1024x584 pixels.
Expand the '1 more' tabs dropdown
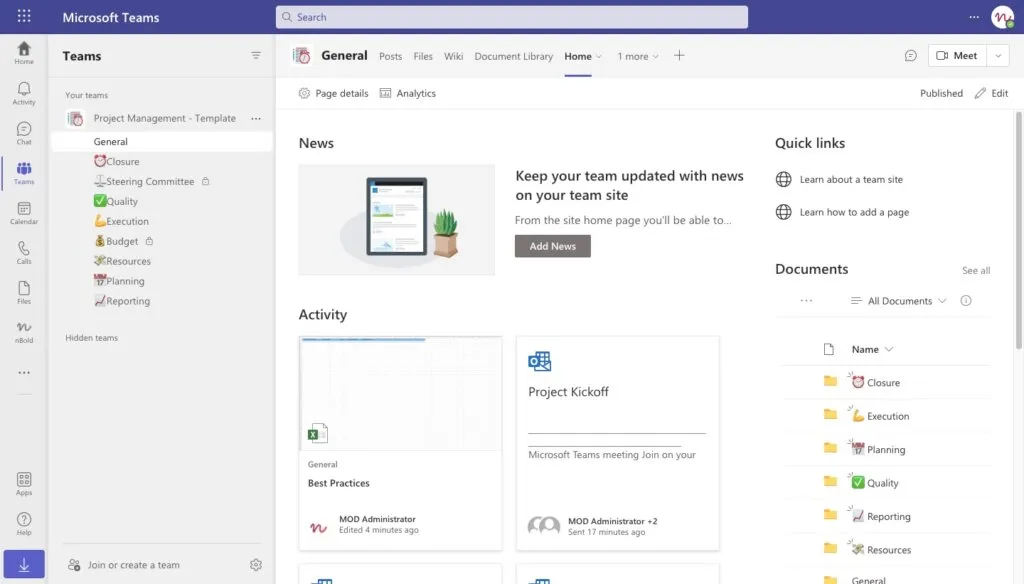click(x=638, y=56)
